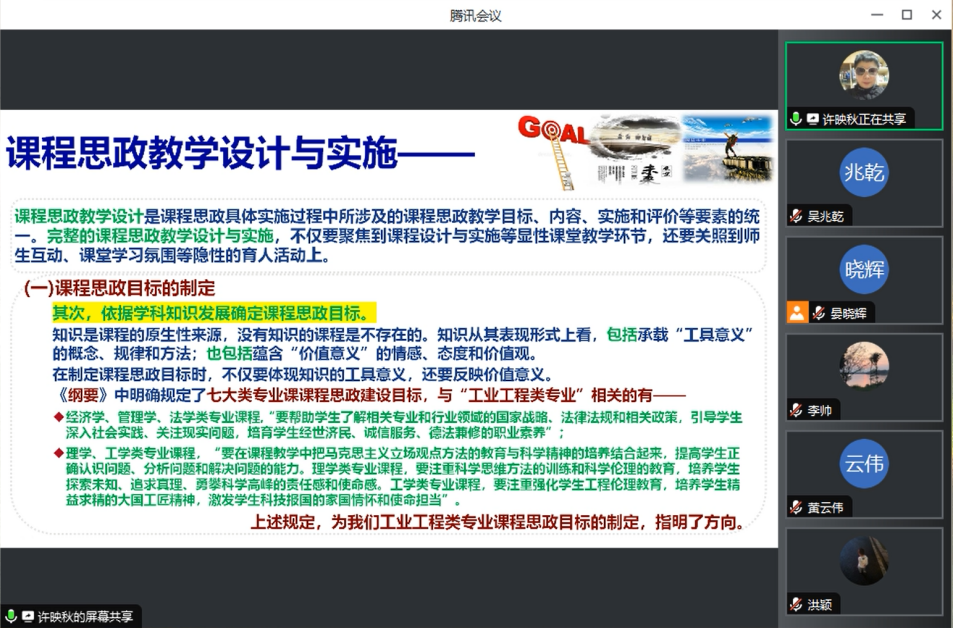This screenshot has height=628, width=953.
Task: Click the 许映秋的屏幕共享 label text
Action: pos(85,616)
